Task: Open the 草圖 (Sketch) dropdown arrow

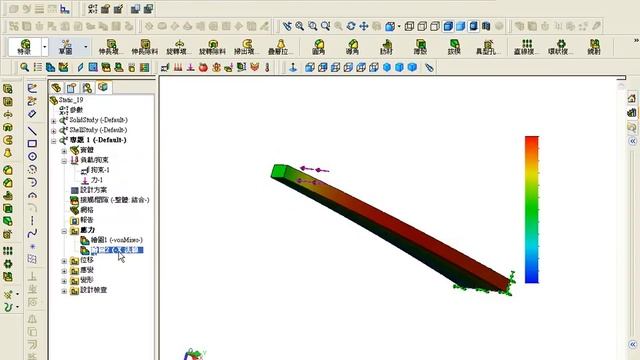Action: pyautogui.click(x=86, y=47)
